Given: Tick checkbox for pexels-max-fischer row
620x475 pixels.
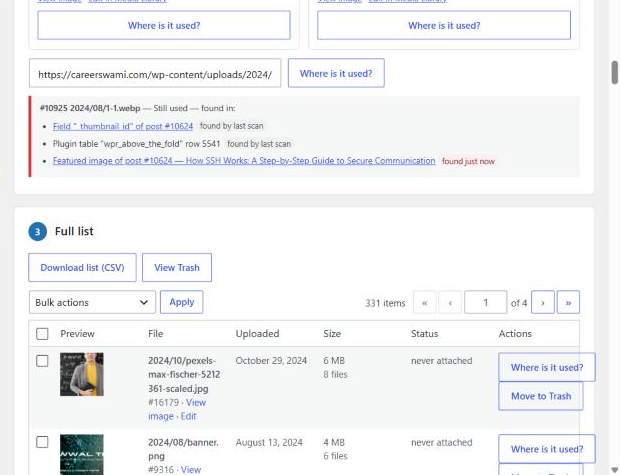Looking at the screenshot, I should 42,361.
